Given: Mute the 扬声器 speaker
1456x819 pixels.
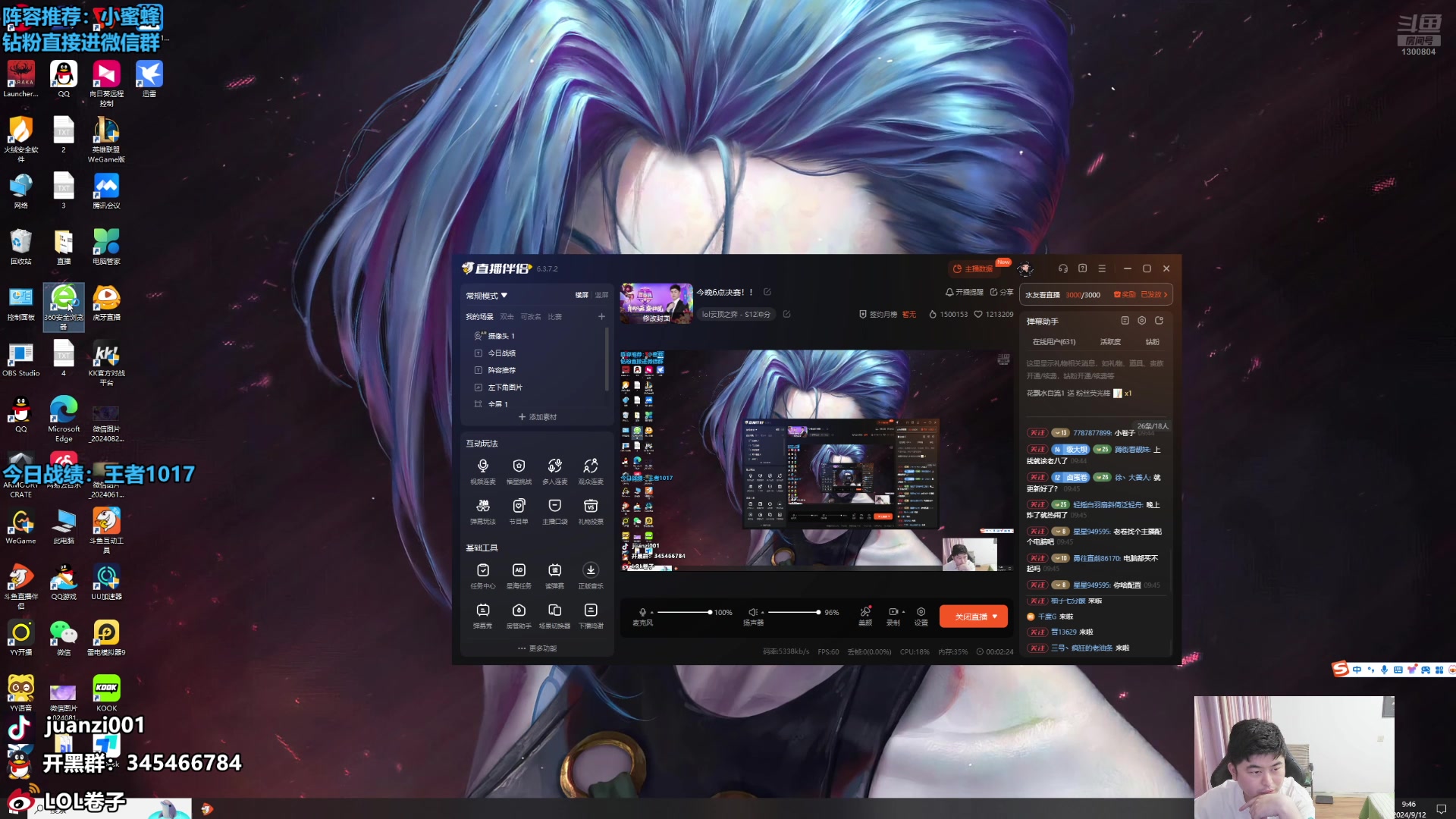Looking at the screenshot, I should point(752,612).
